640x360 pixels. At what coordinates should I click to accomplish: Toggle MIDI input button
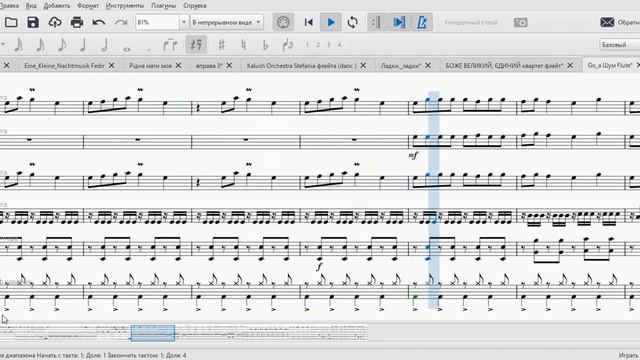(283, 22)
